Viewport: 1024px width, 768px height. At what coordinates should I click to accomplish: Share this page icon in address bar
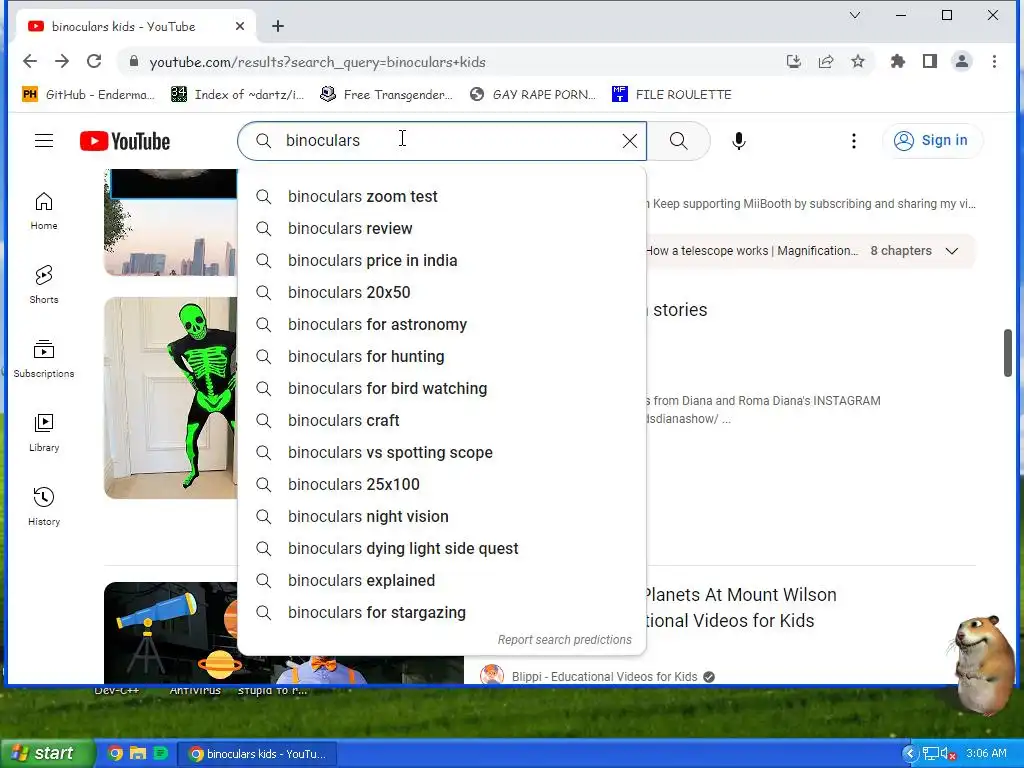click(825, 61)
